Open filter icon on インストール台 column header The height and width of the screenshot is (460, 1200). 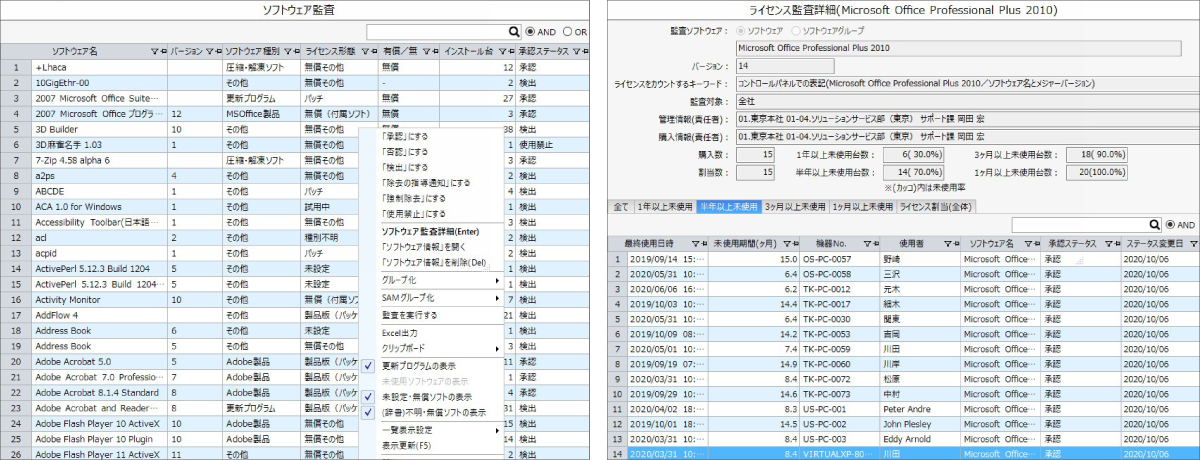tap(502, 50)
